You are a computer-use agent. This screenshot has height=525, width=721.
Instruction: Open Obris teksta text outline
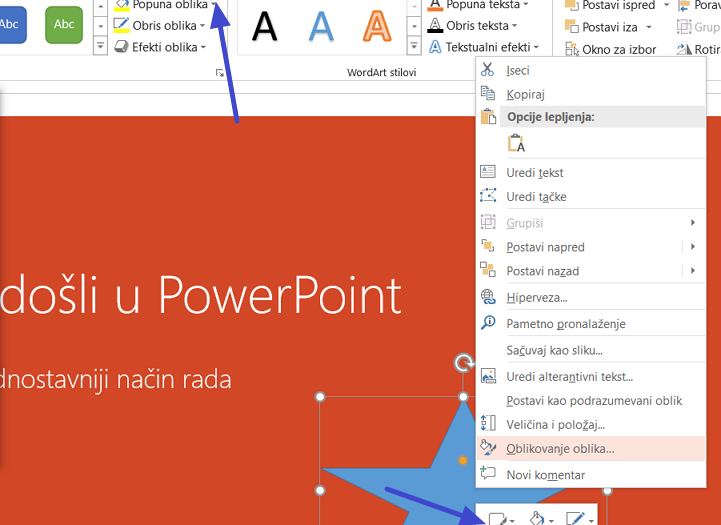pyautogui.click(x=473, y=26)
